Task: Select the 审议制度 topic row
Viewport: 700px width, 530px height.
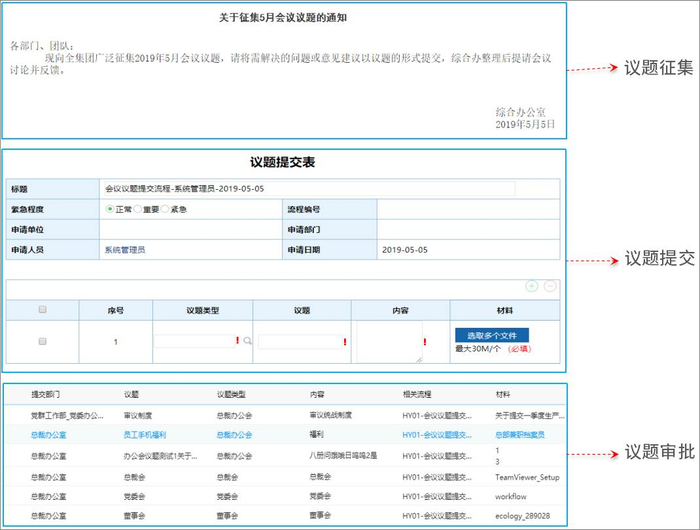Action: pyautogui.click(x=137, y=414)
